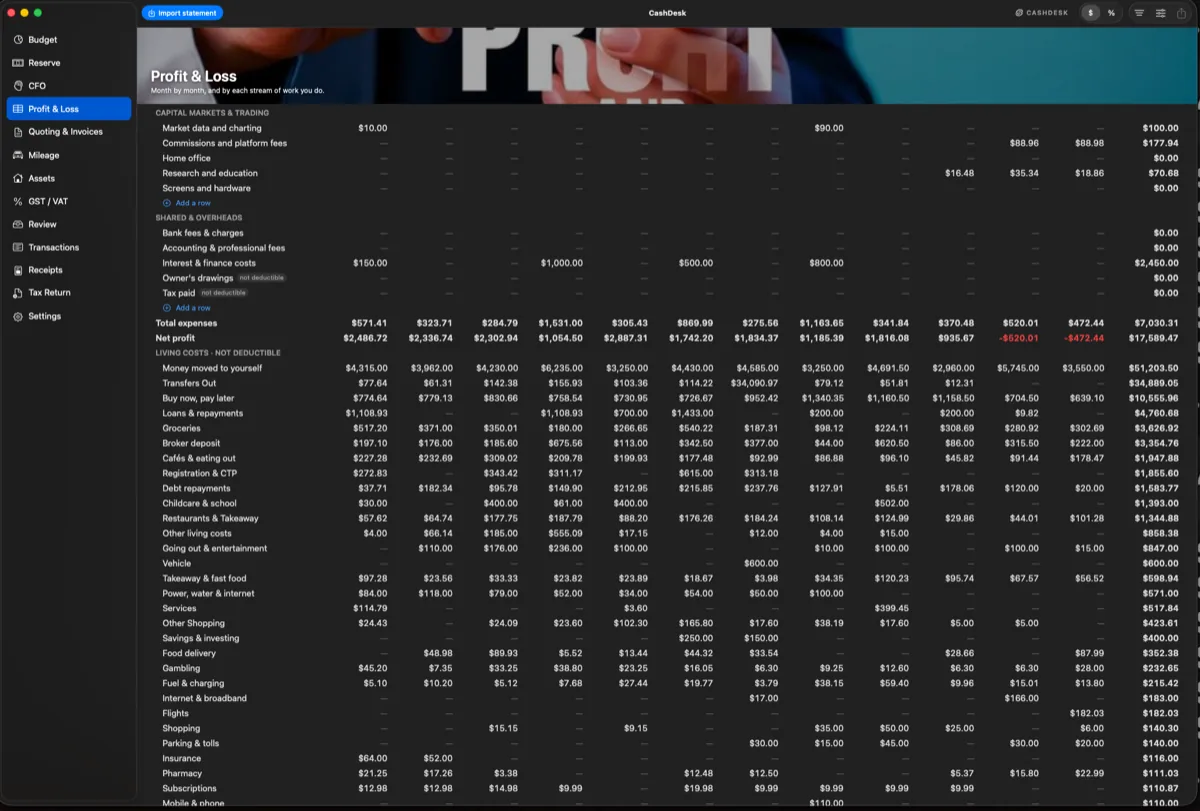Click the Capital Markets & Trading heading
The height and width of the screenshot is (811, 1200).
[x=212, y=113]
